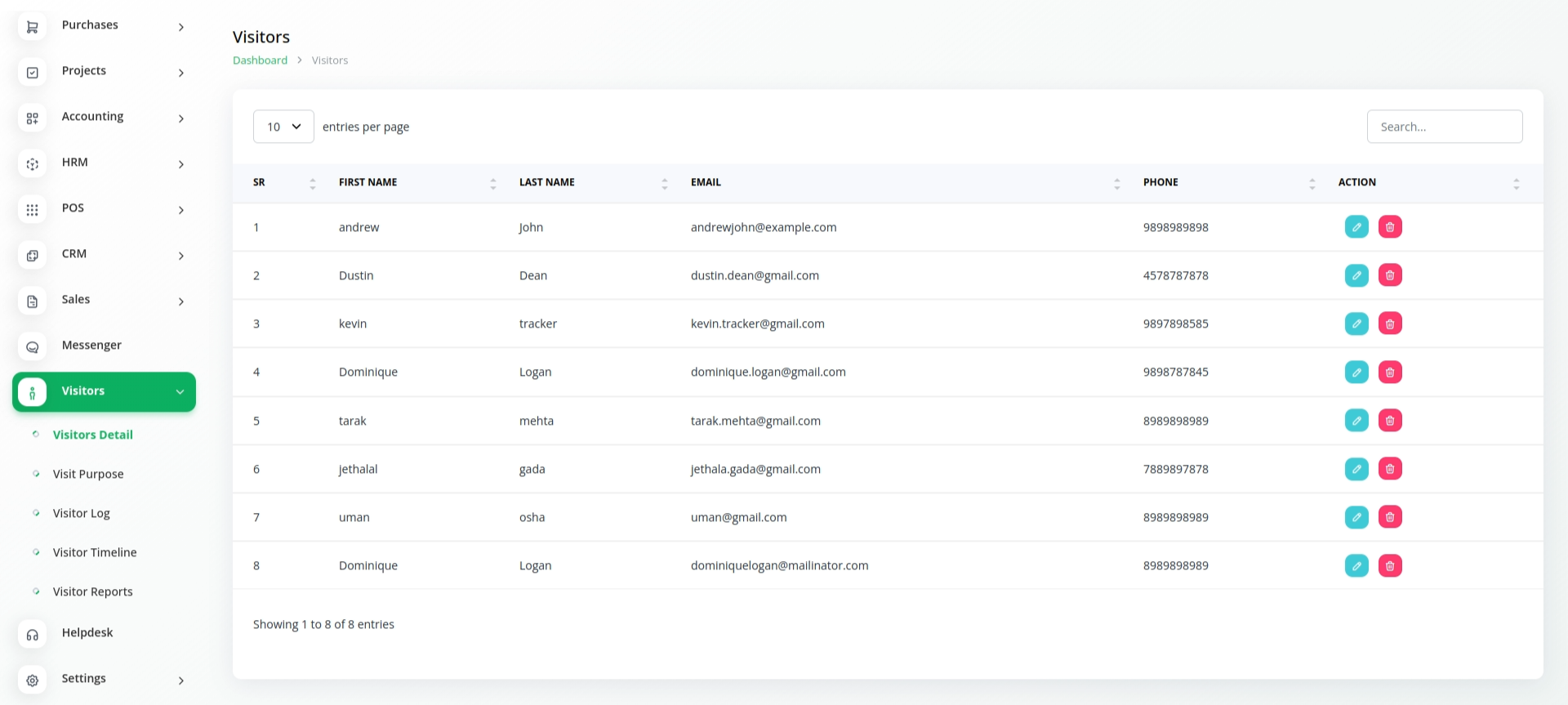The height and width of the screenshot is (705, 1568).
Task: Edit visitor jethalal gada
Action: tap(1356, 469)
